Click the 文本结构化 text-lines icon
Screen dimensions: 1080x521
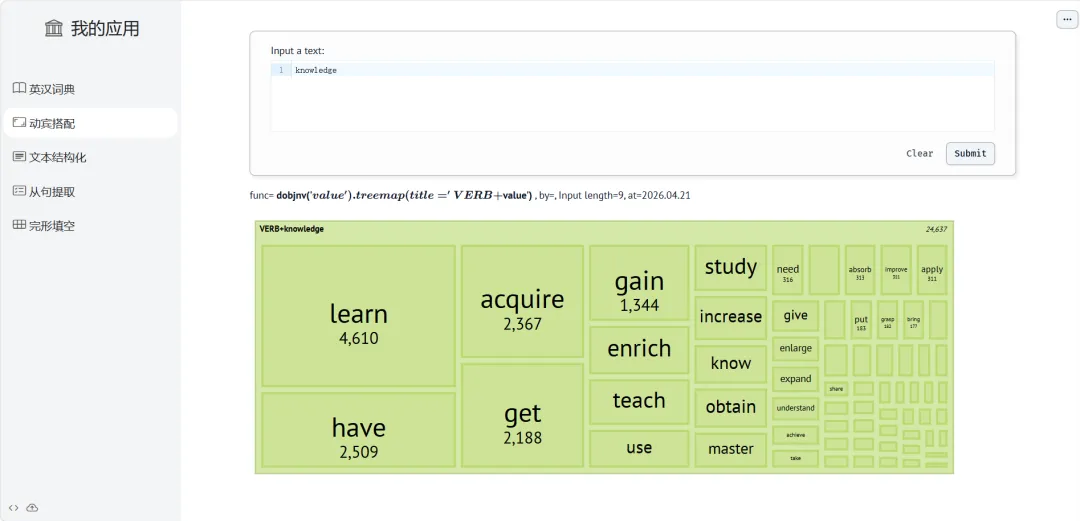[x=19, y=157]
